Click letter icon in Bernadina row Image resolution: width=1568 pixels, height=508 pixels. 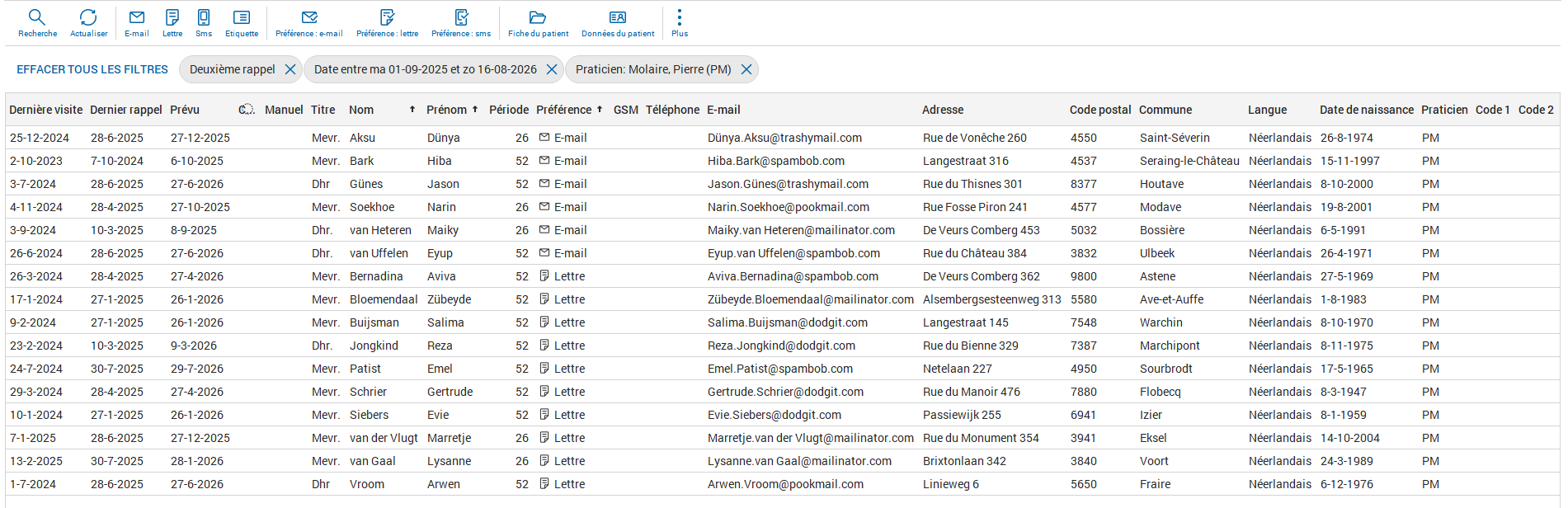(x=544, y=276)
